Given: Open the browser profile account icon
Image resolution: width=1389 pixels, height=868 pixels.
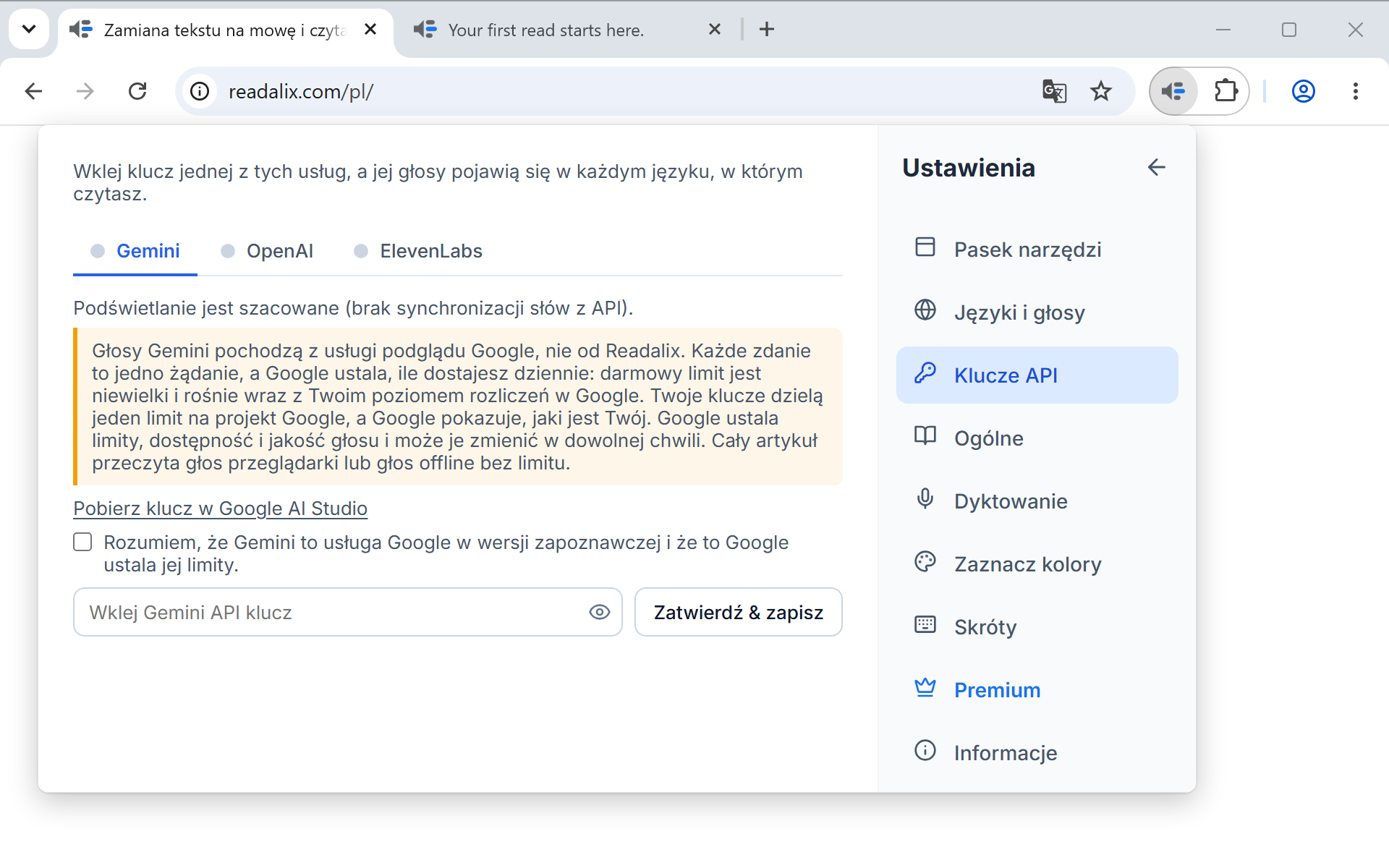Looking at the screenshot, I should (1303, 91).
